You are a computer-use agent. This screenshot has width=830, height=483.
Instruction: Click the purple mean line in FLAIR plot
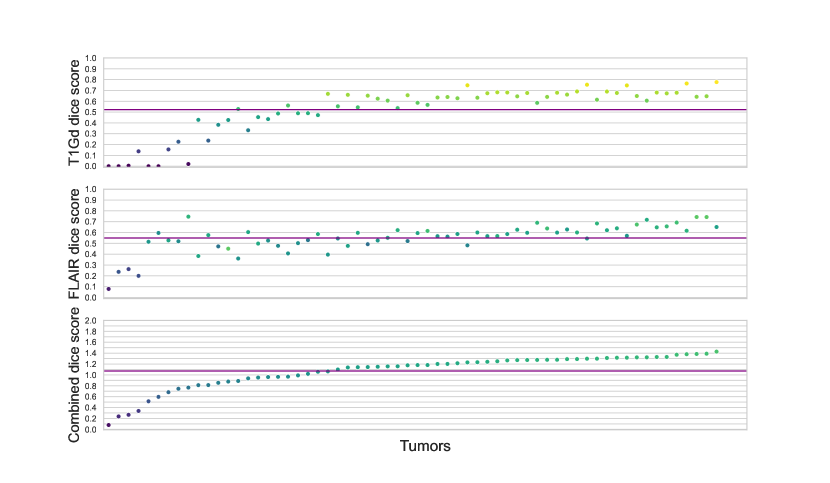coord(425,238)
